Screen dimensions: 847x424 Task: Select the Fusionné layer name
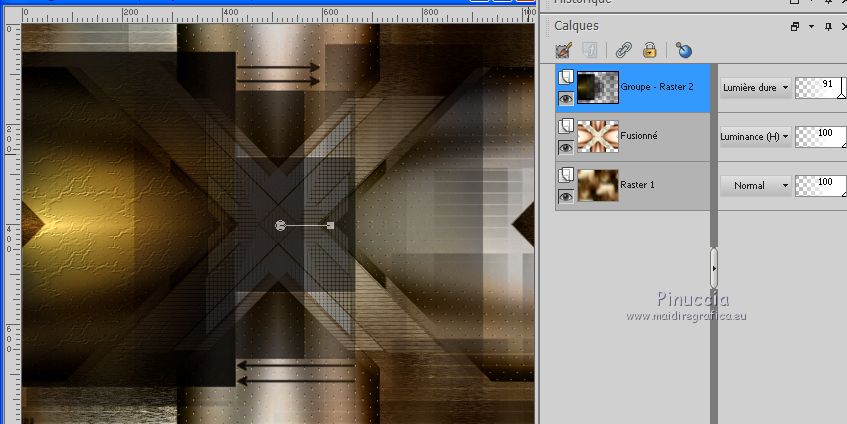click(x=638, y=136)
